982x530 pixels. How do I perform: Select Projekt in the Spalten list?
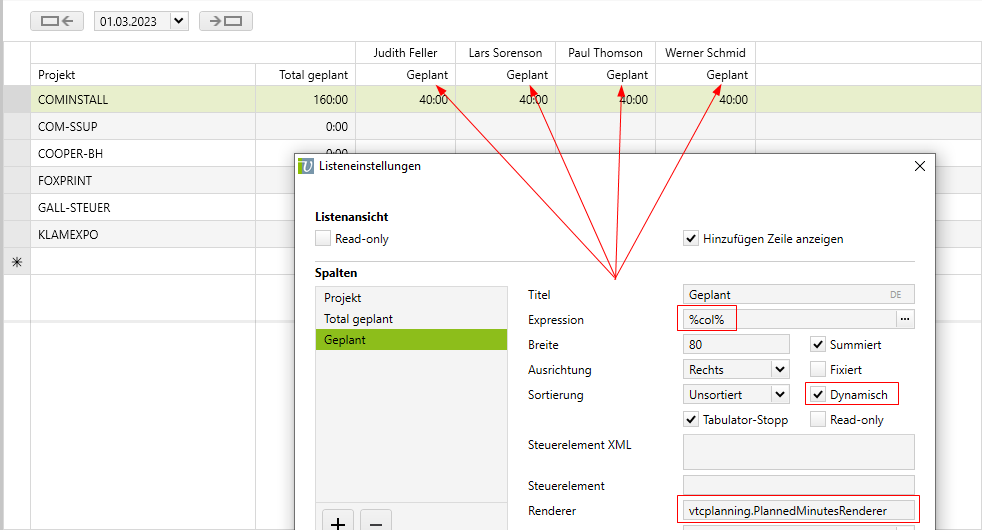tap(343, 298)
